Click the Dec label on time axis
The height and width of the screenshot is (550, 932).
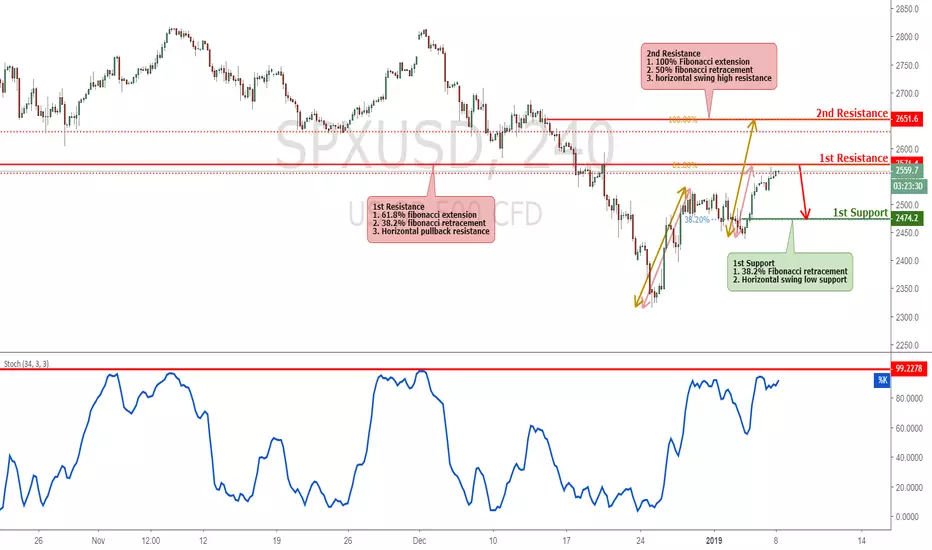pyautogui.click(x=419, y=540)
